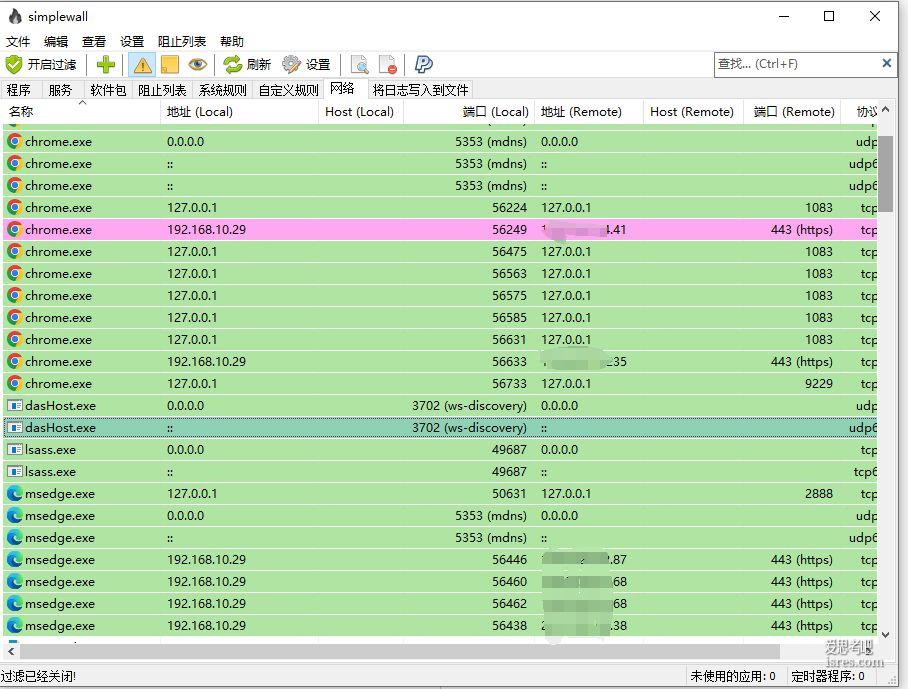Click the Chrome icon in port 56733 row
Viewport: 908px width, 689px height.
(14, 383)
